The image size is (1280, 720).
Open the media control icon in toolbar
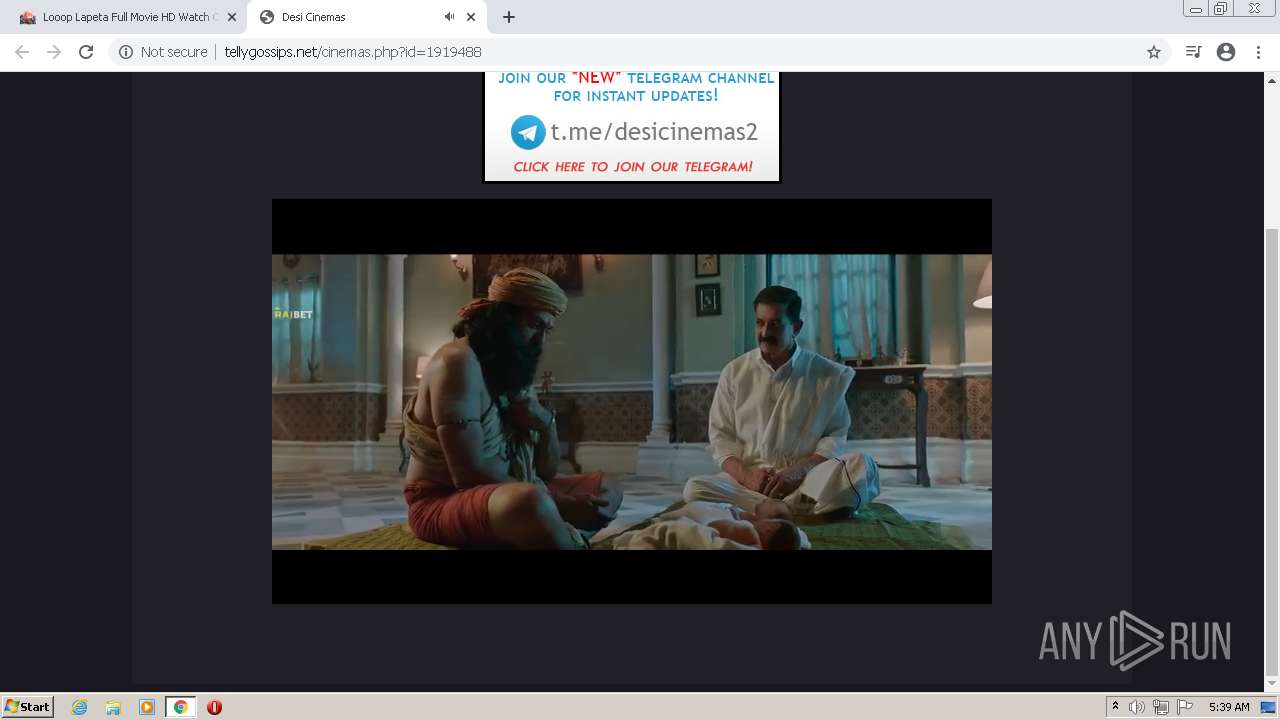pyautogui.click(x=1193, y=52)
